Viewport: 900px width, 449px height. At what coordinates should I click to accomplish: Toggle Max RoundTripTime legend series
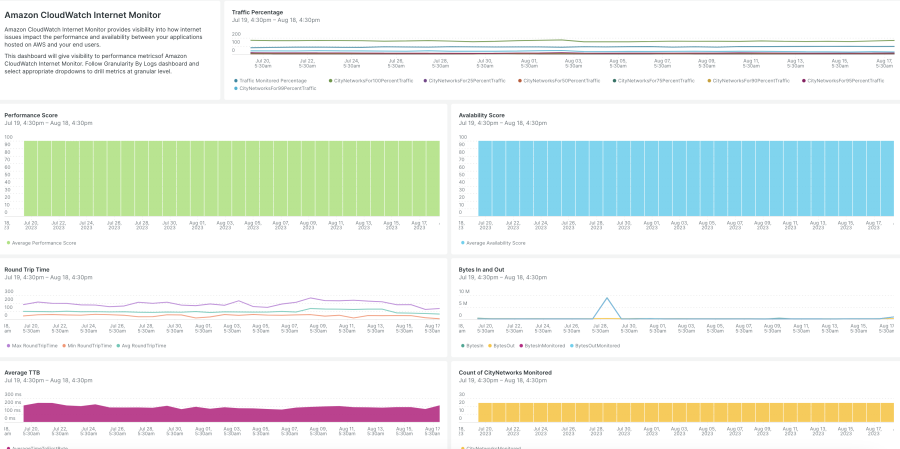point(33,345)
